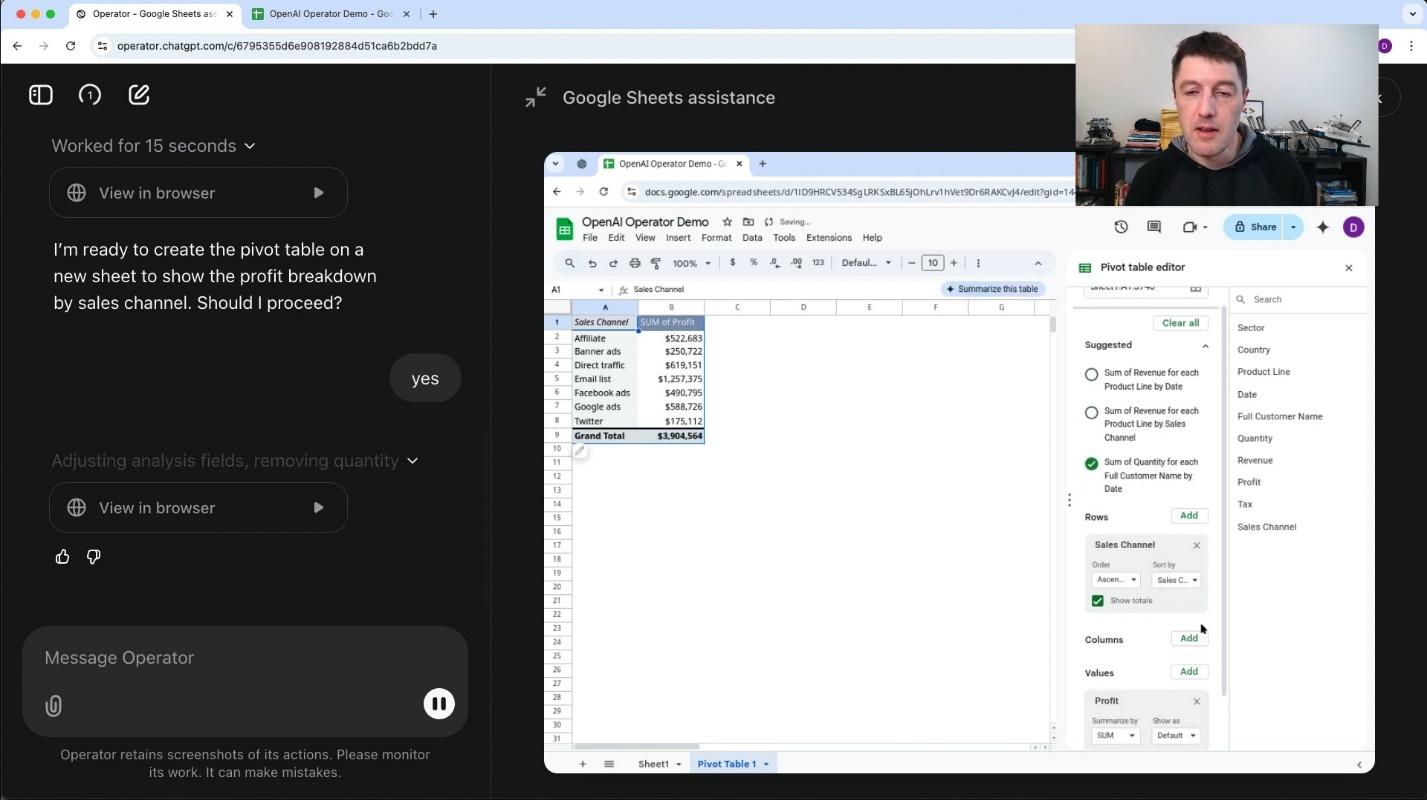Open version history clock icon in Sheets

1121,227
